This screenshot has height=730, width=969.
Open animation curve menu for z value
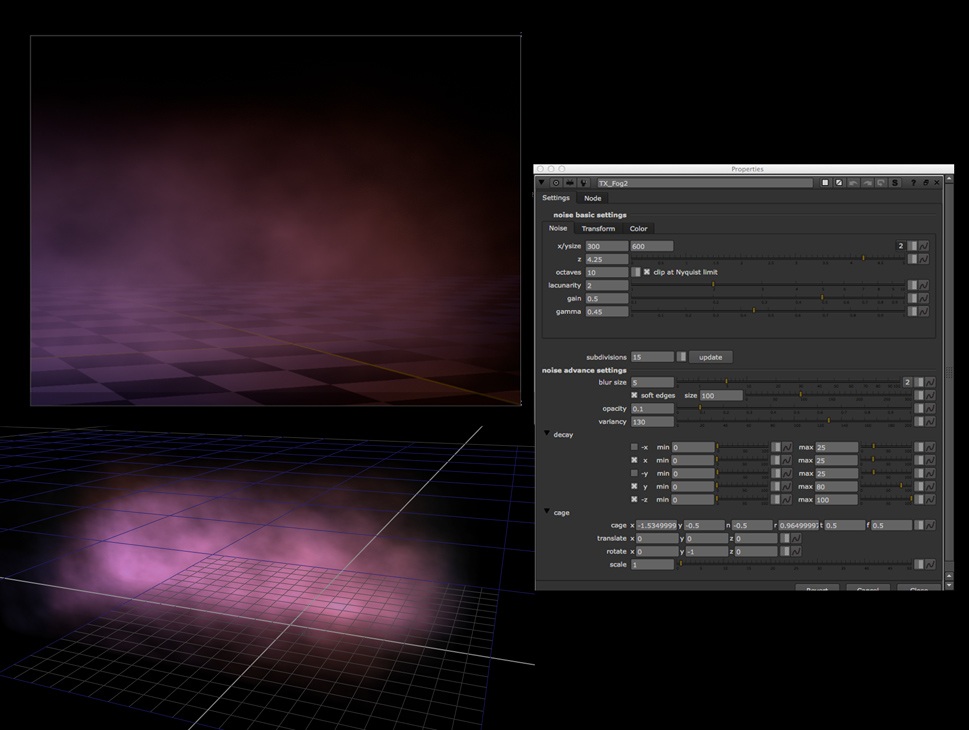tap(923, 259)
